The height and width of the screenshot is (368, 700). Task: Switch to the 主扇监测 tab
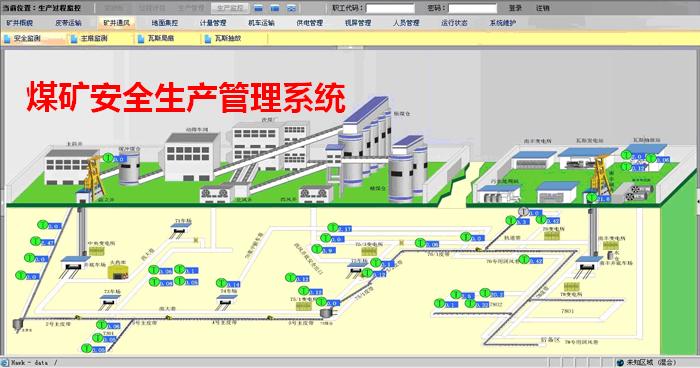(101, 39)
